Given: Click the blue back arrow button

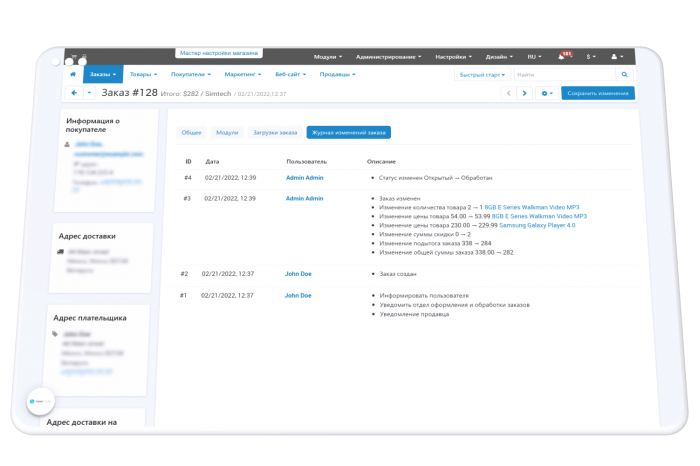Looking at the screenshot, I should click(x=74, y=93).
